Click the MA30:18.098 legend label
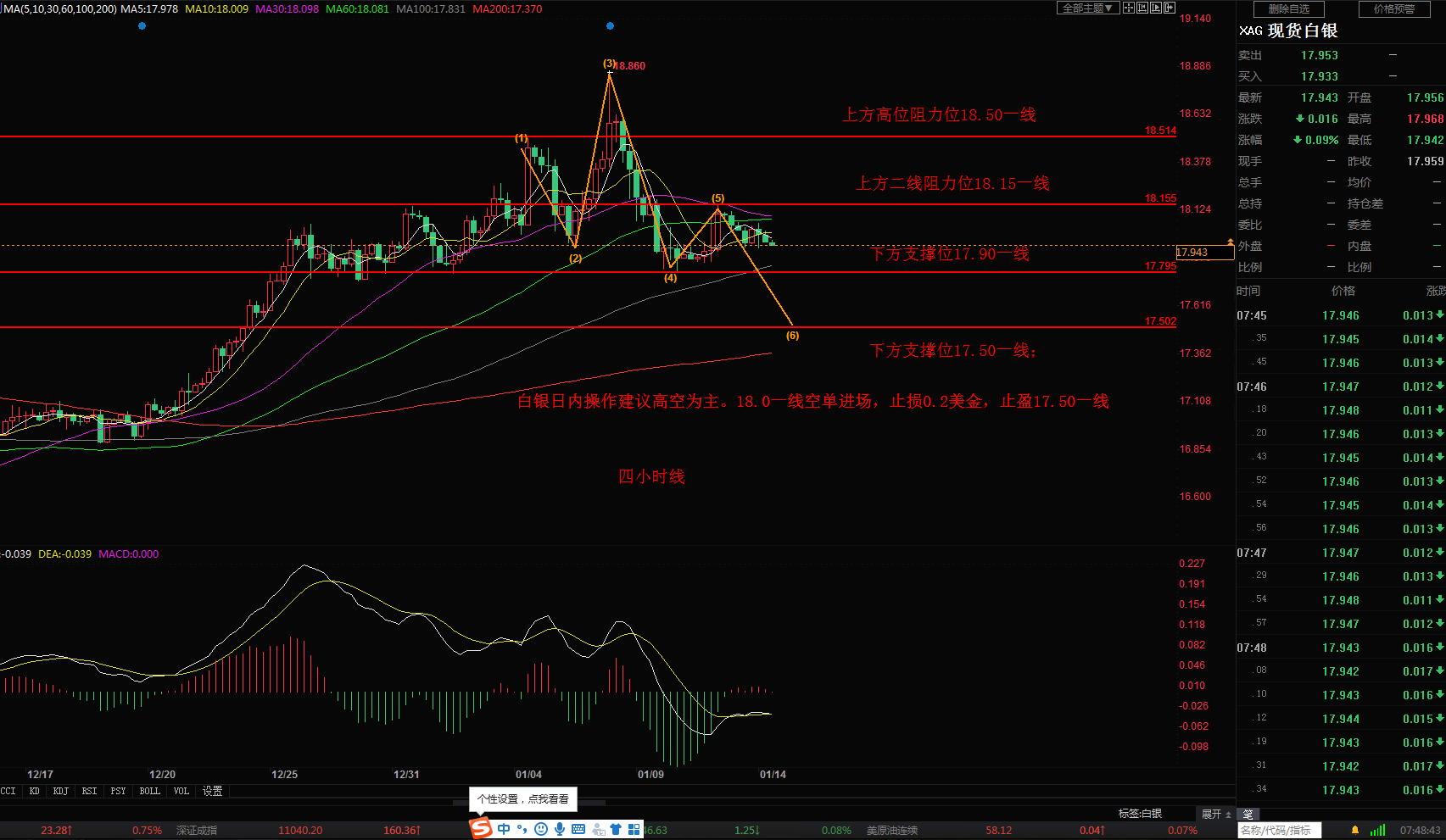1446x840 pixels. pyautogui.click(x=287, y=8)
